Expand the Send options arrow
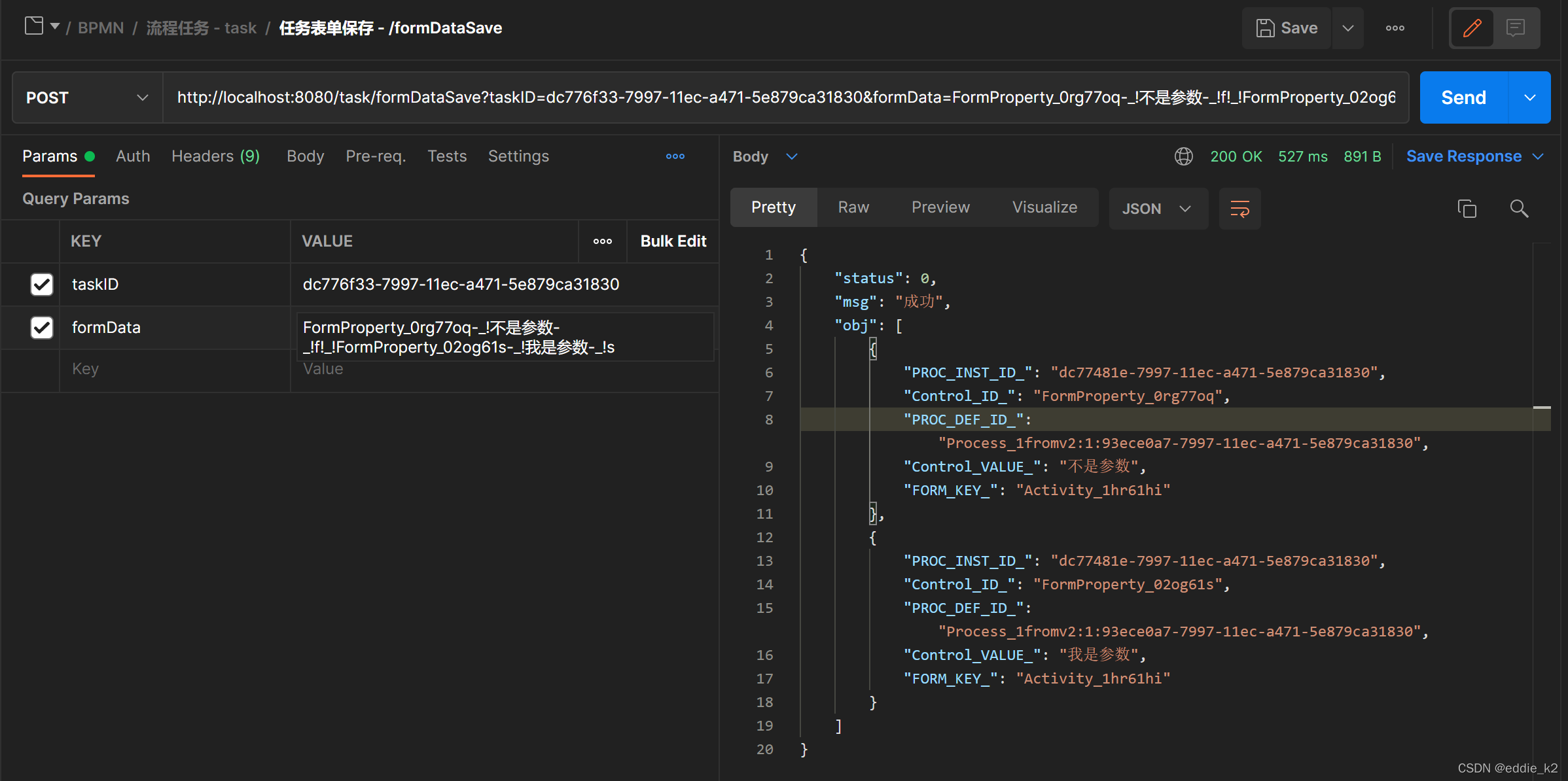Image resolution: width=1568 pixels, height=781 pixels. pos(1530,97)
